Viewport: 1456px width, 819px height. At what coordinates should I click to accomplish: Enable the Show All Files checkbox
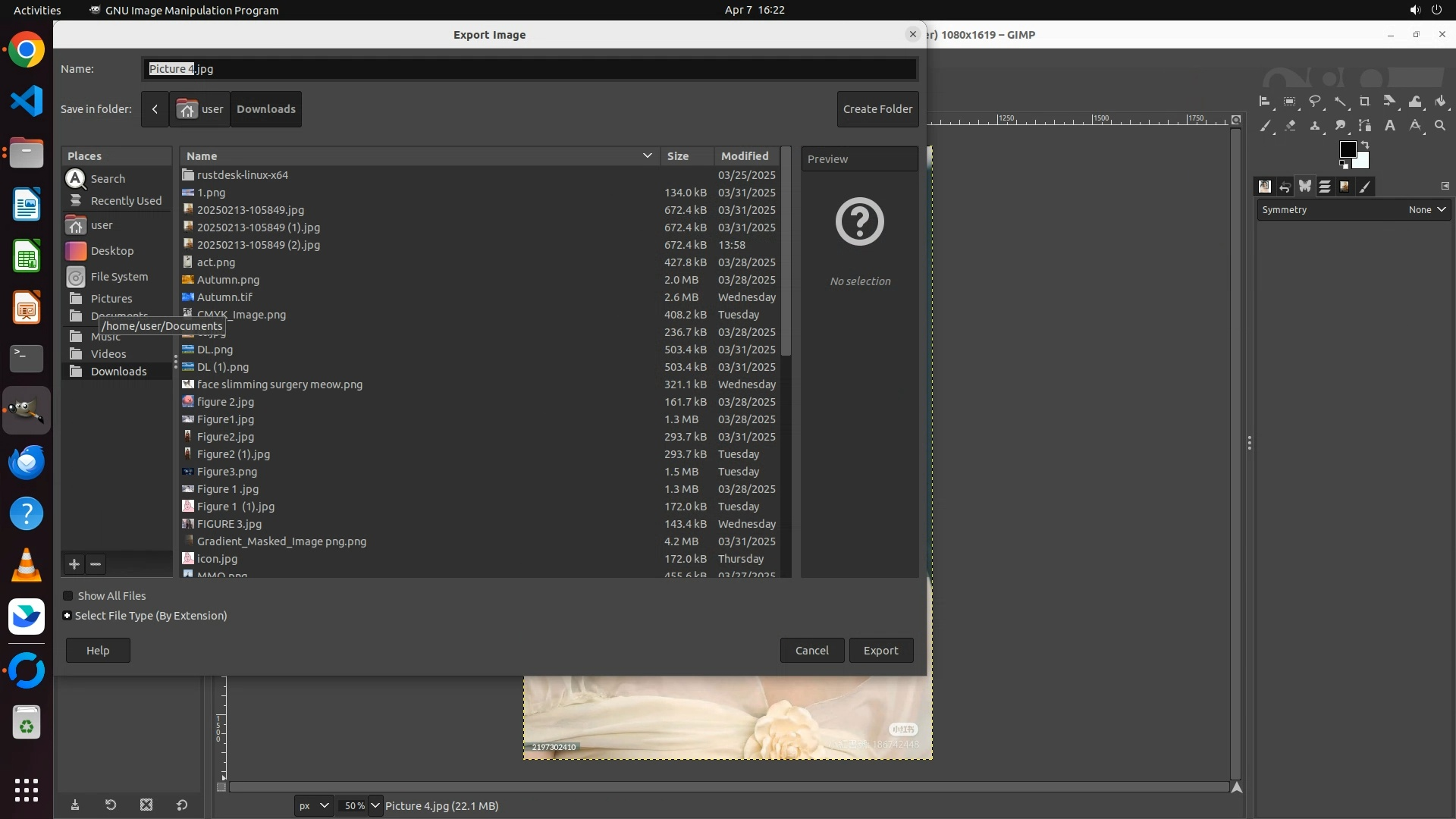click(x=68, y=596)
